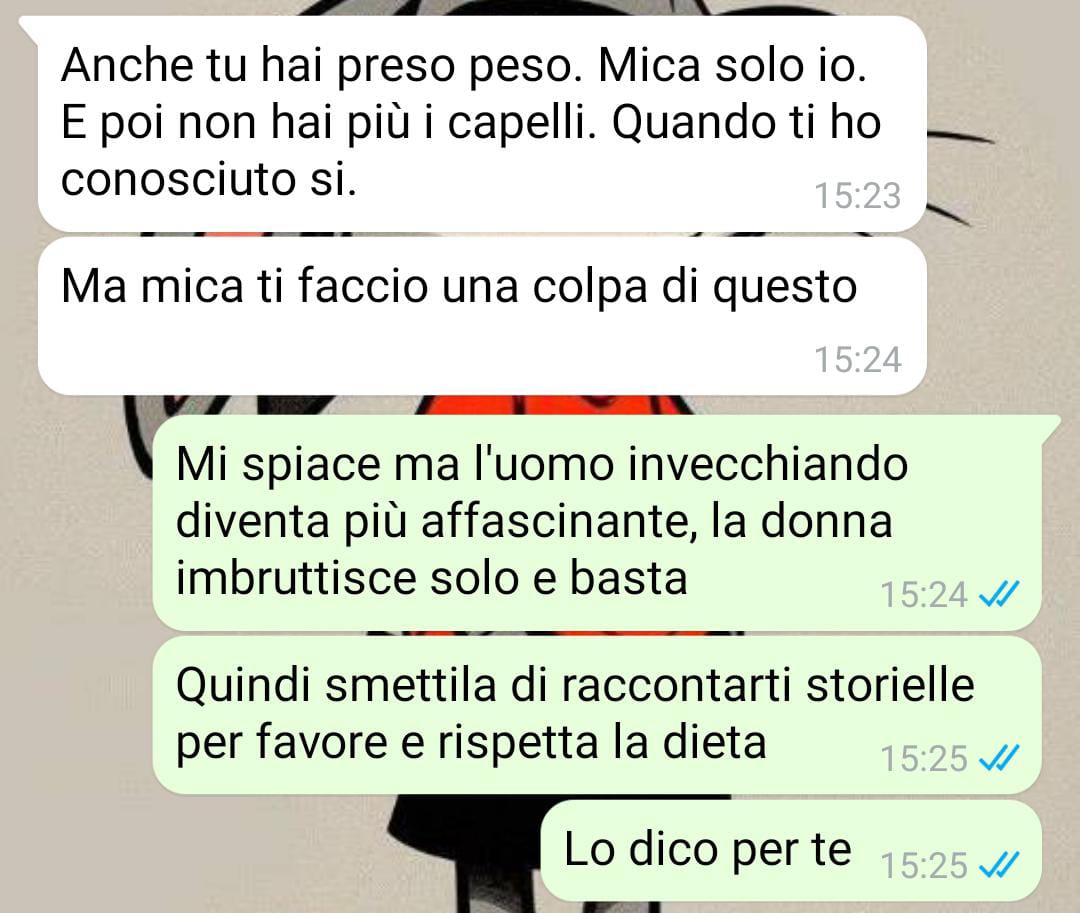Viewport: 1080px width, 913px height.
Task: Tap the green bubble about 'l'uomo invecchiando'
Action: pos(596,523)
